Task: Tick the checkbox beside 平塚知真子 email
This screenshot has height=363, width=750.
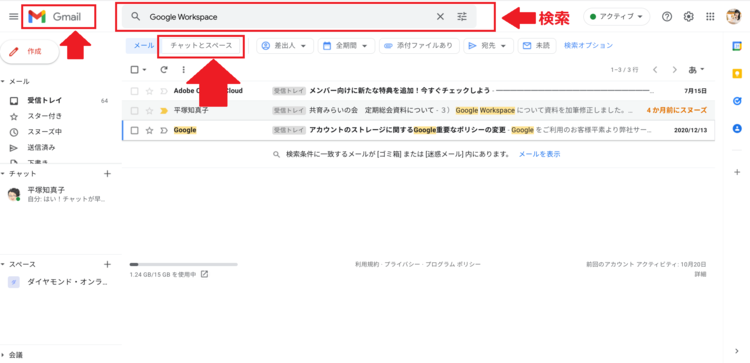Action: coord(134,110)
